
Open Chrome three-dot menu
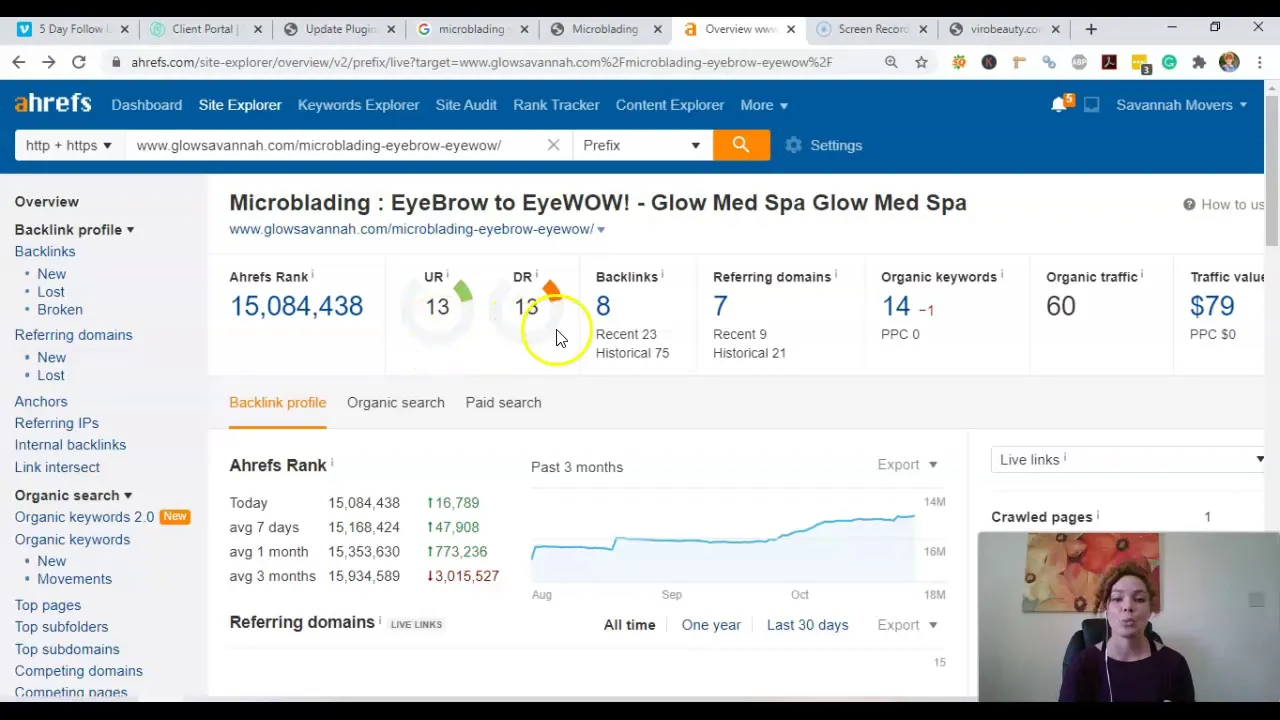click(x=1259, y=62)
